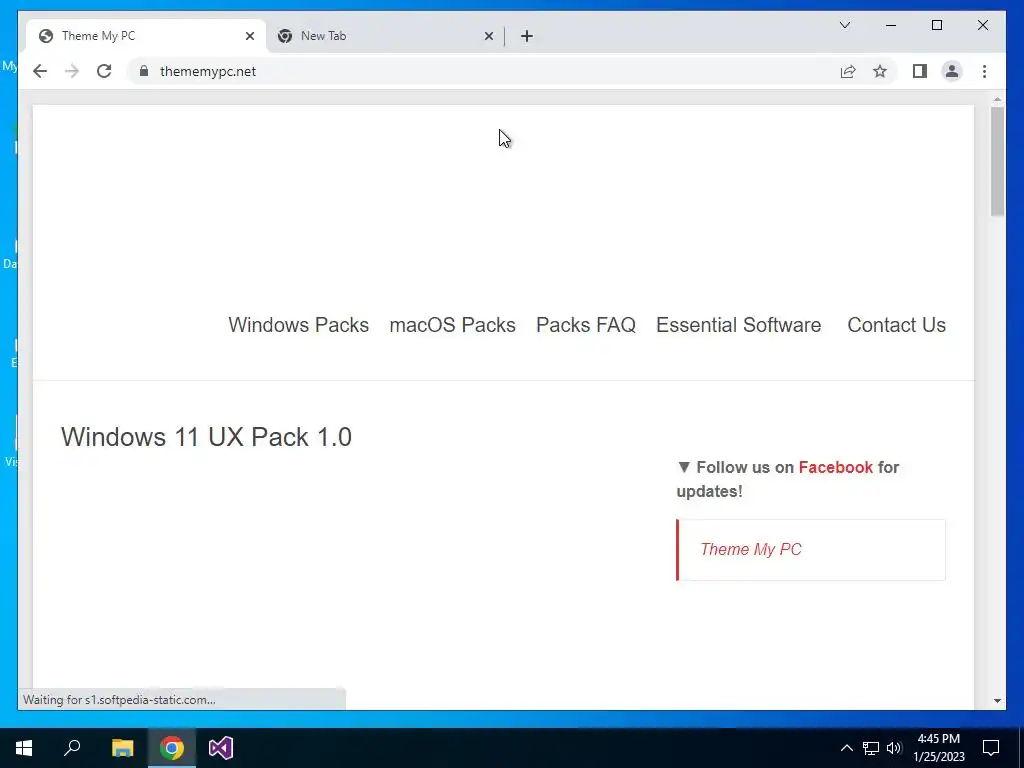
Task: Click the forward navigation arrow
Action: pos(72,71)
